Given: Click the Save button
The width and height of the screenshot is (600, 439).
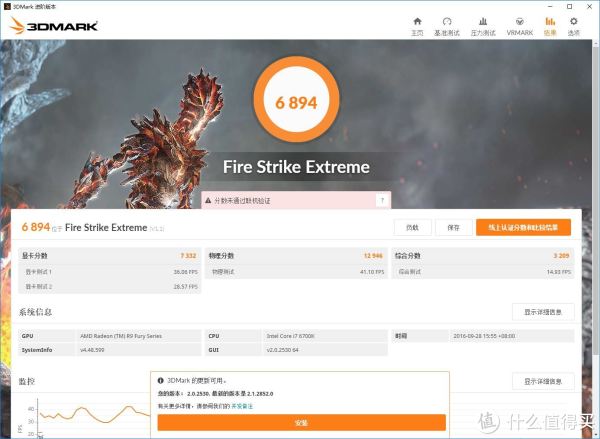Looking at the screenshot, I should pos(453,227).
